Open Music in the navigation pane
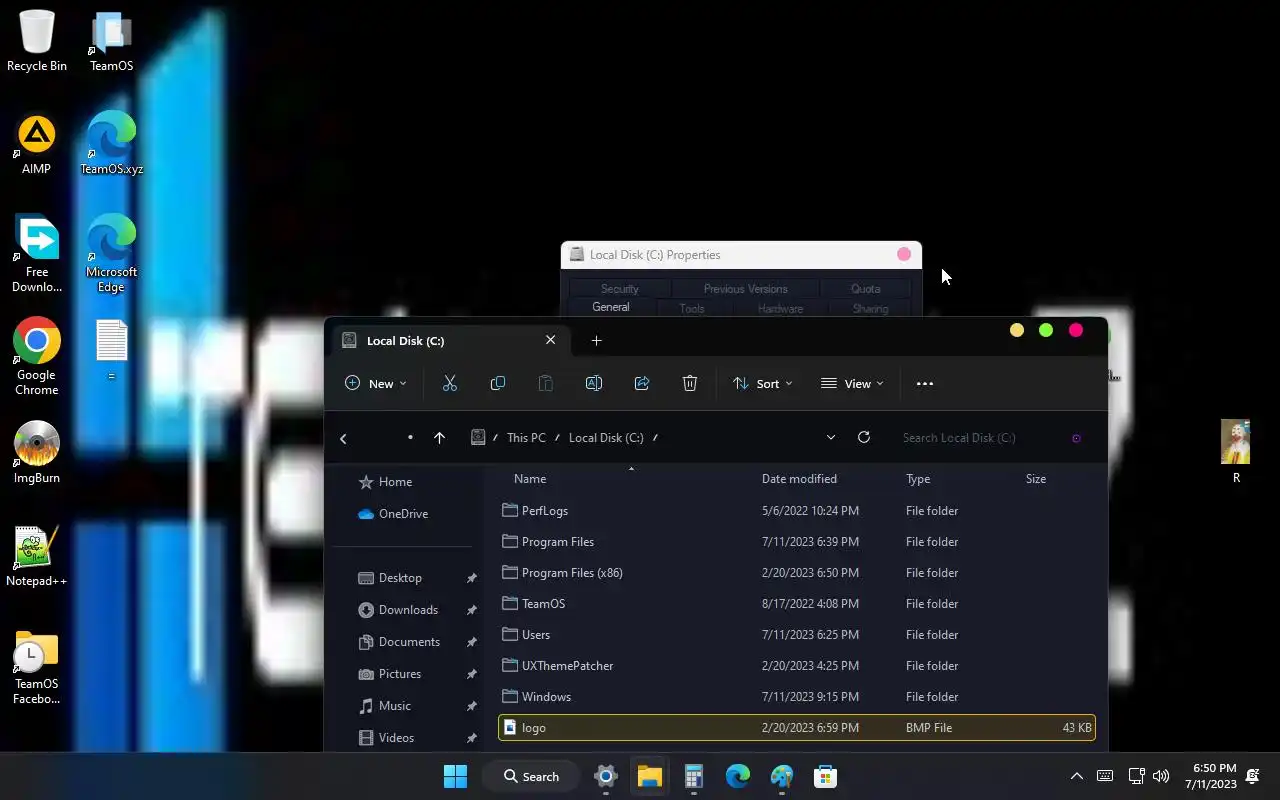The width and height of the screenshot is (1280, 800). 395,706
